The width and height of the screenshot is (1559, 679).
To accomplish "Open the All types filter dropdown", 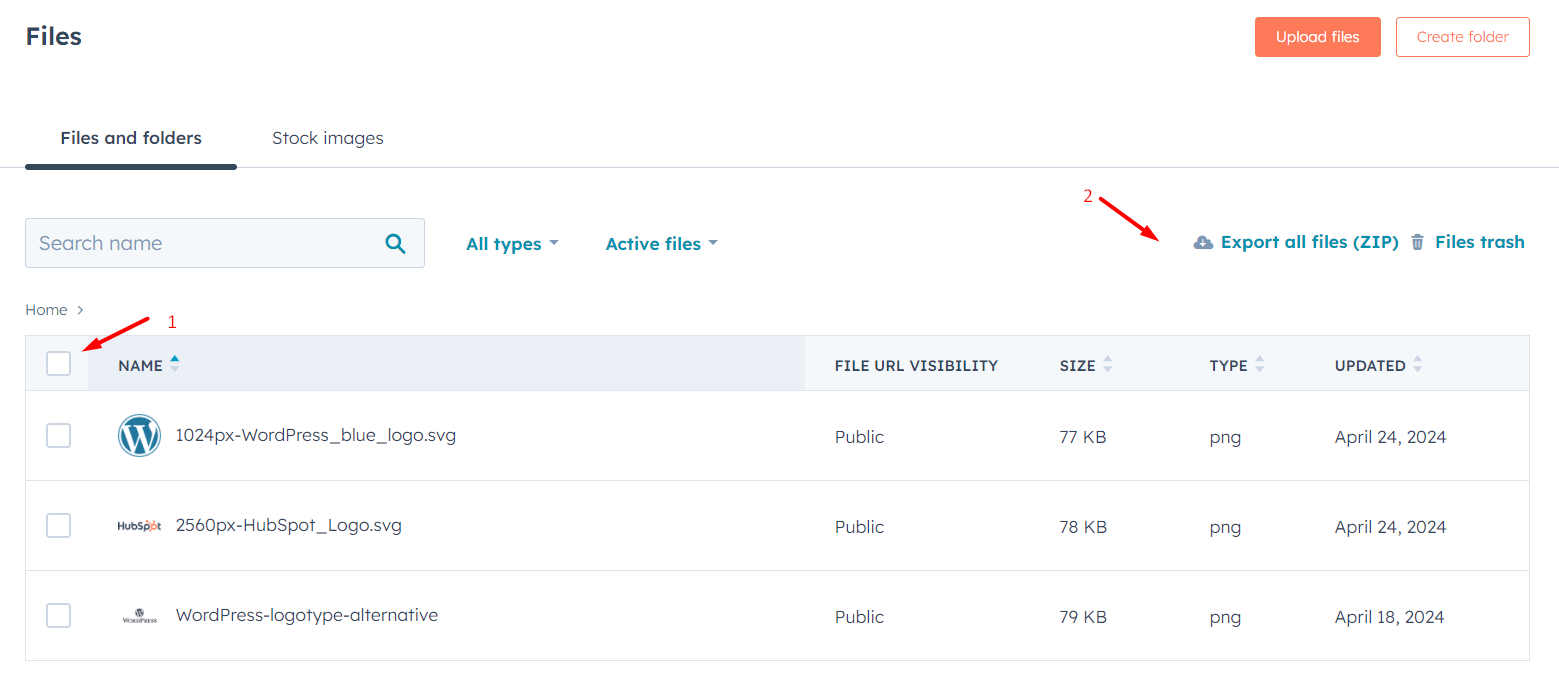I will pyautogui.click(x=512, y=244).
